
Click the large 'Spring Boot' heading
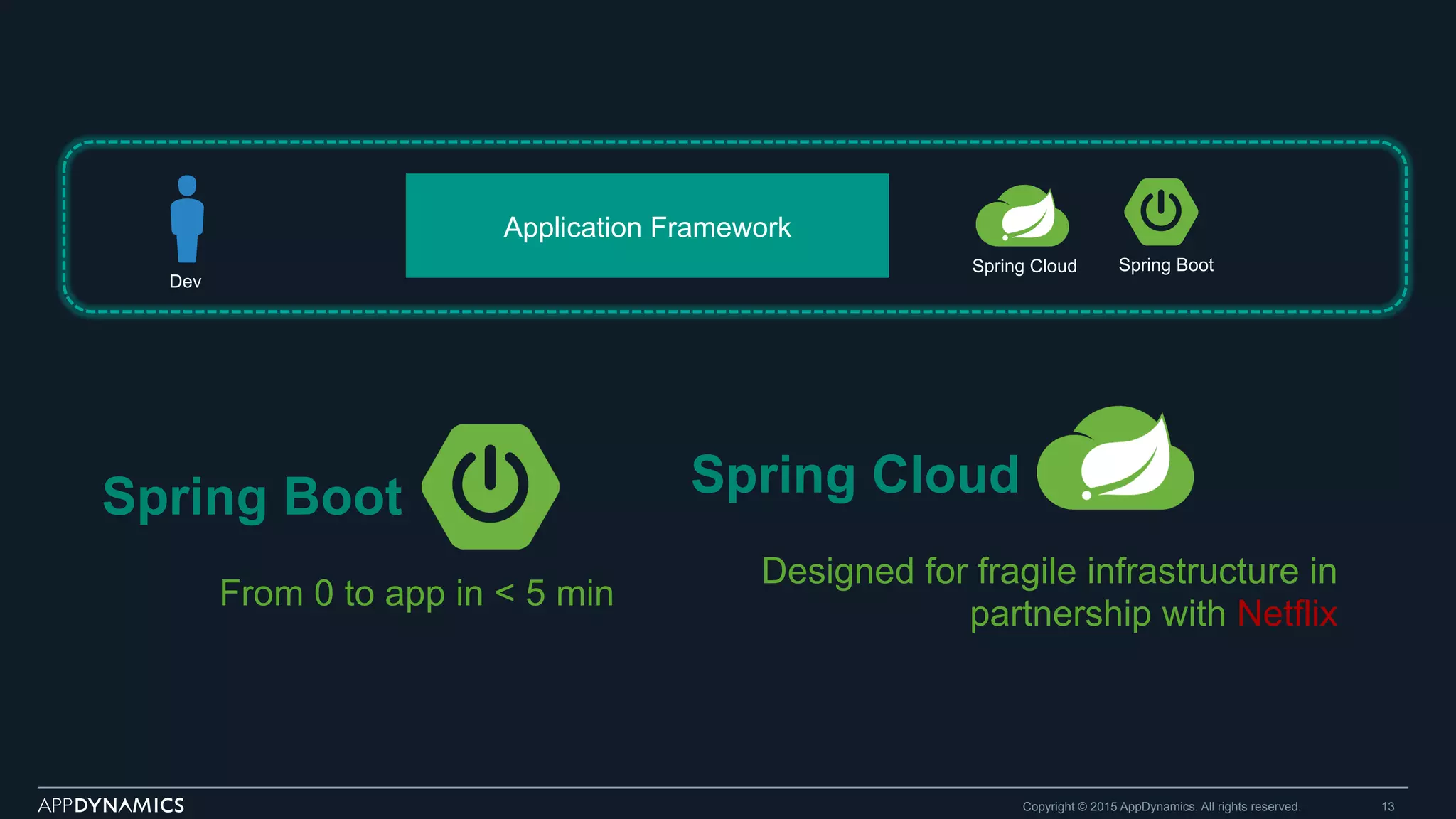[252, 497]
